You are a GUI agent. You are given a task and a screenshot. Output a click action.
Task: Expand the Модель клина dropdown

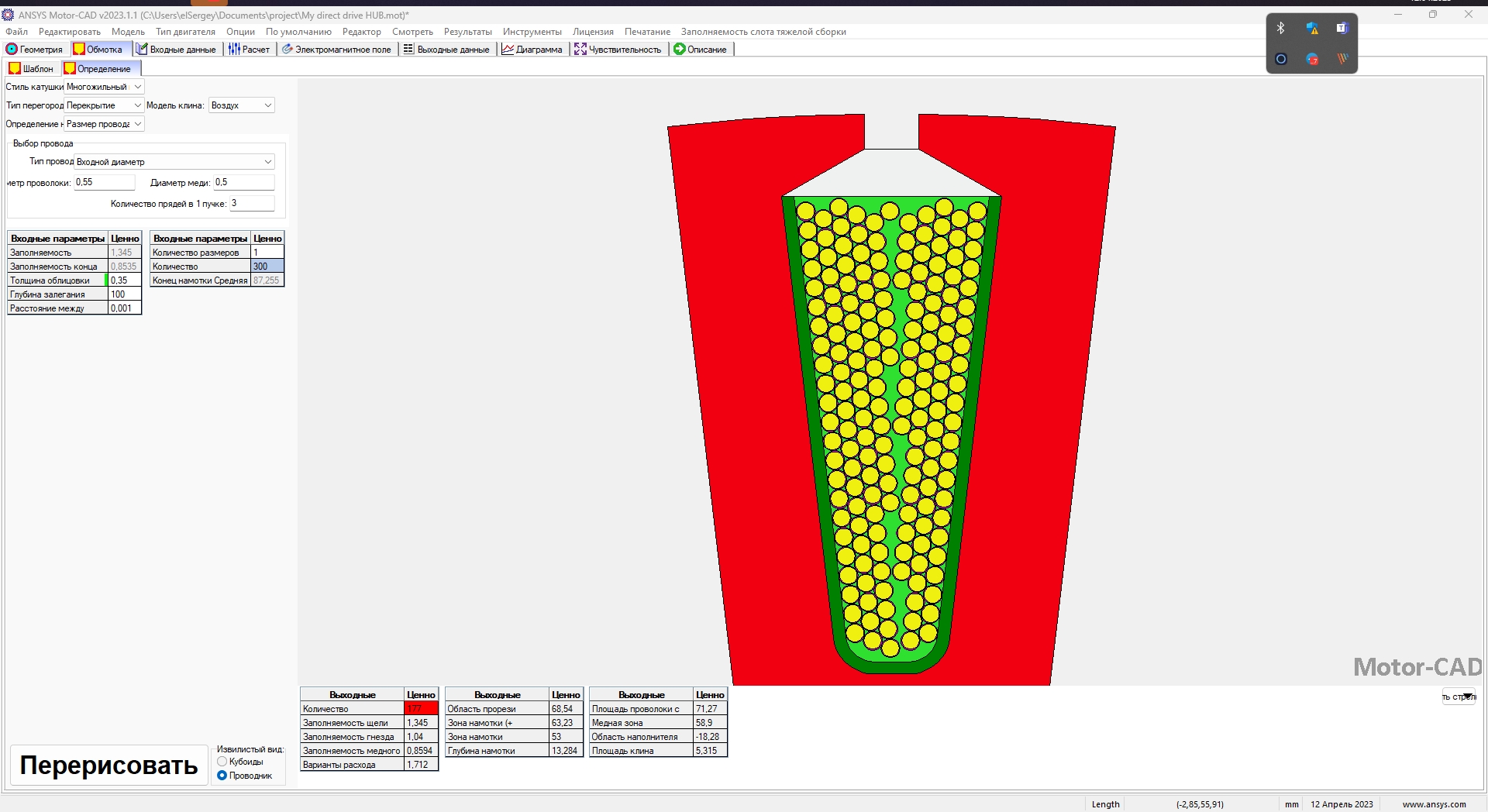[267, 105]
